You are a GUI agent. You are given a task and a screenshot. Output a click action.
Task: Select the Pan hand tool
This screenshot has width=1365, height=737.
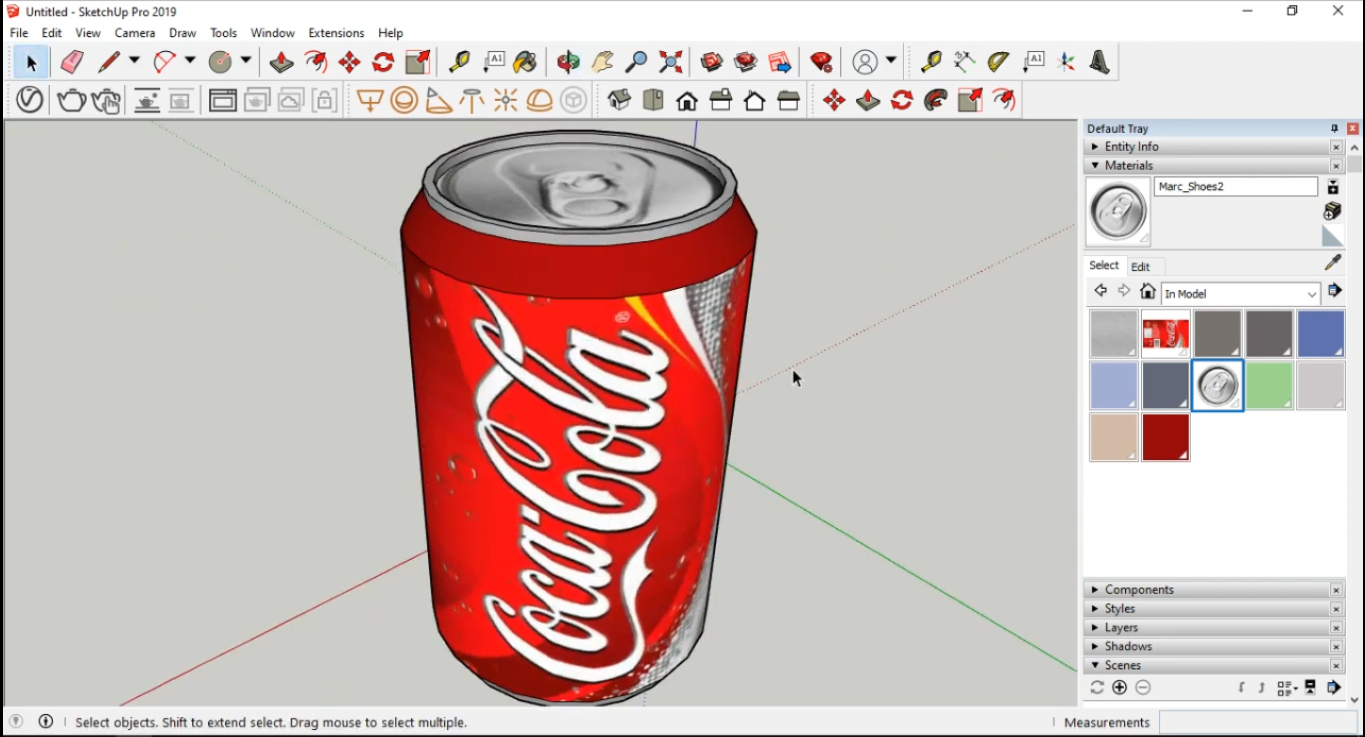[602, 63]
